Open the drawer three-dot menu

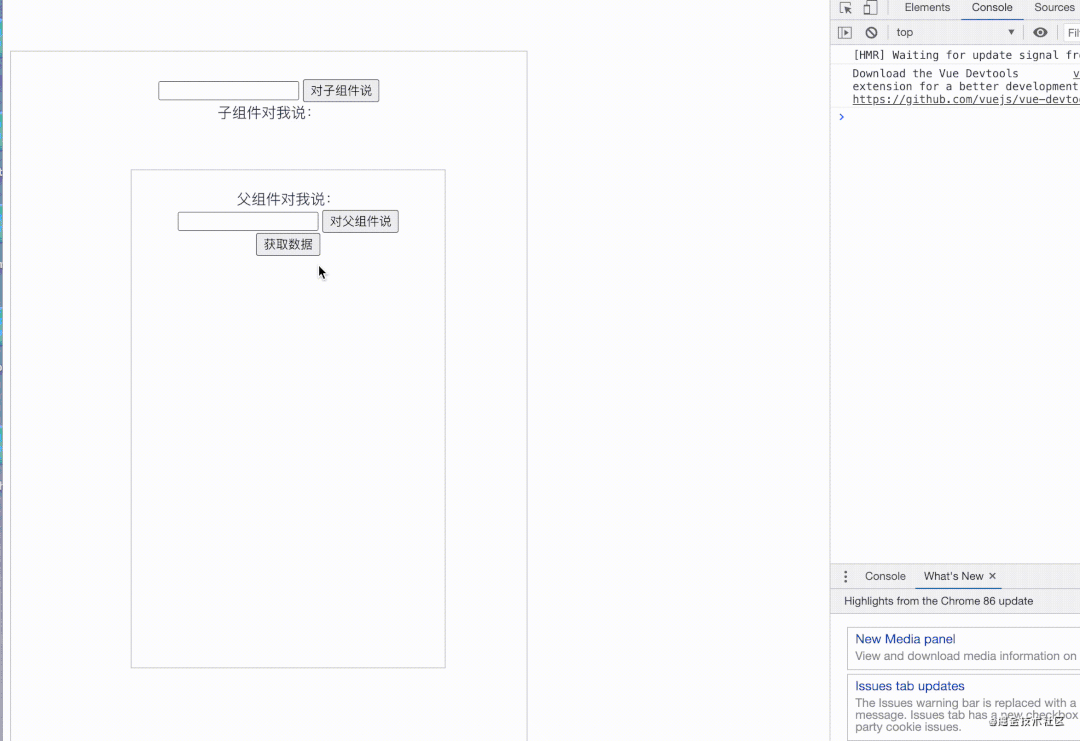click(x=845, y=577)
